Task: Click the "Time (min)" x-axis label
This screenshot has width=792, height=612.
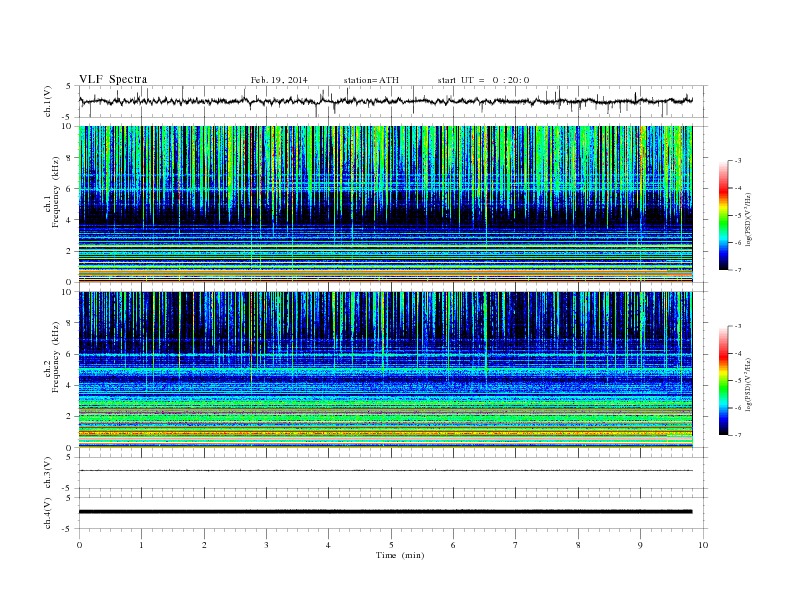Action: point(400,555)
